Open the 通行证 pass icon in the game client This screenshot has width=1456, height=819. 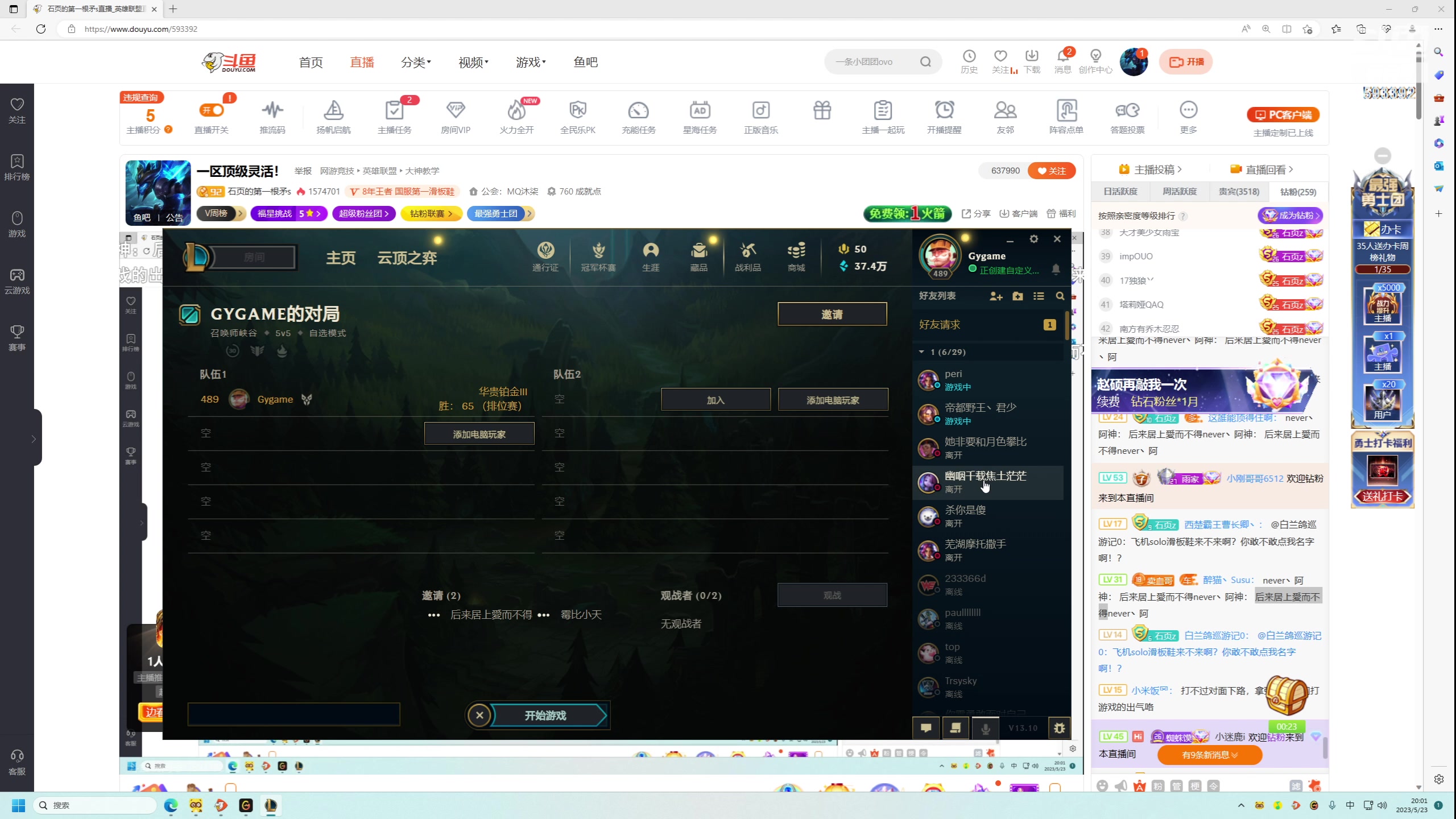click(x=545, y=256)
